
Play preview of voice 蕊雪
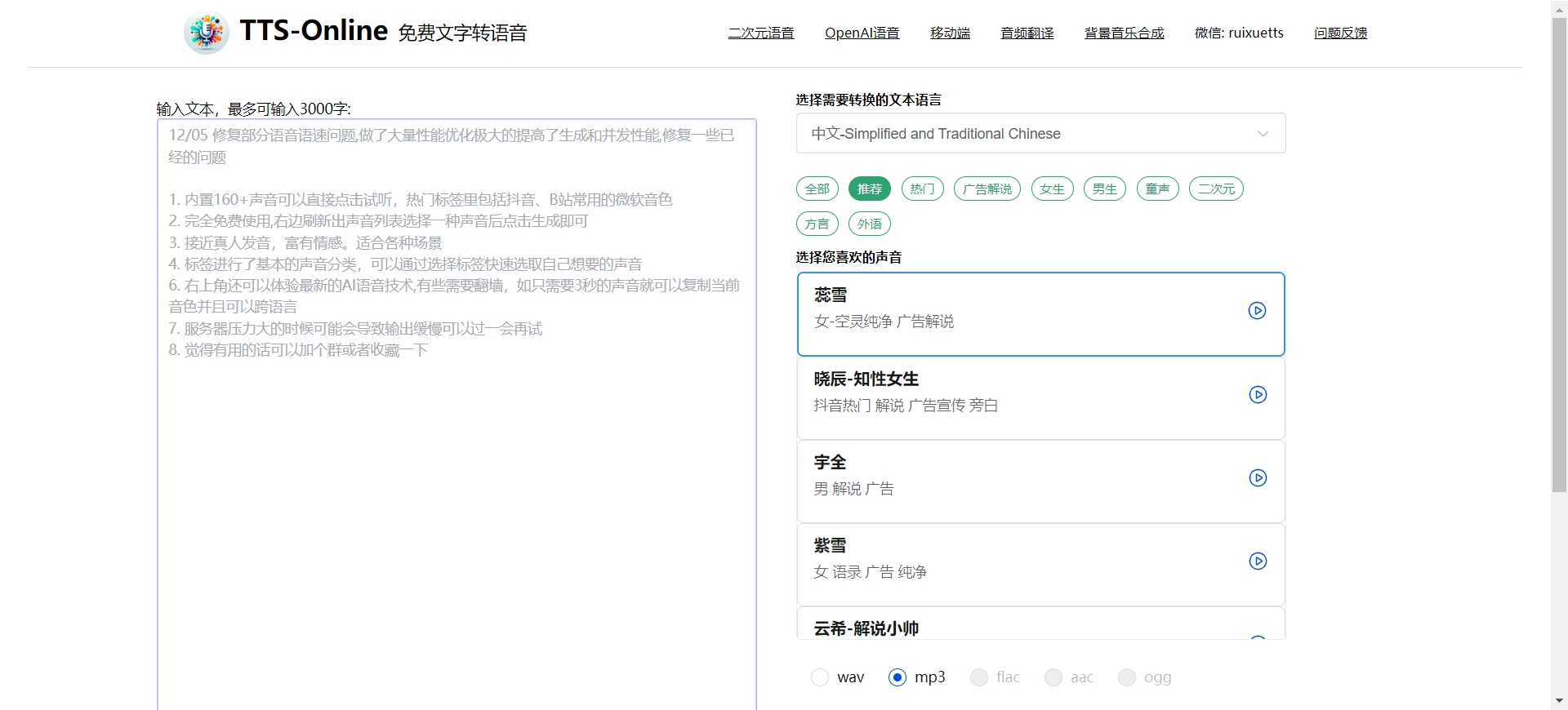1258,311
